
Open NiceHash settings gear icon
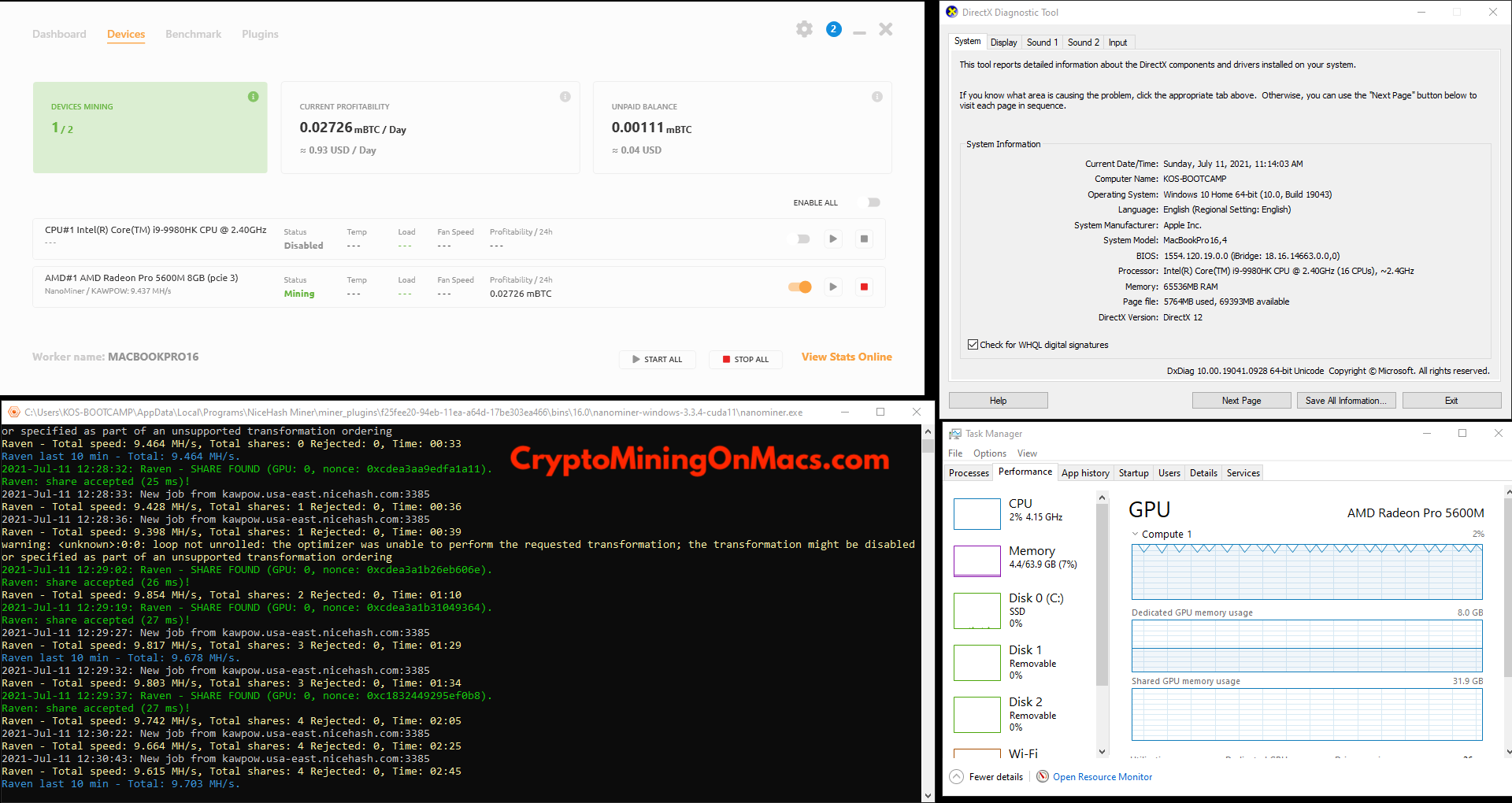(x=804, y=29)
